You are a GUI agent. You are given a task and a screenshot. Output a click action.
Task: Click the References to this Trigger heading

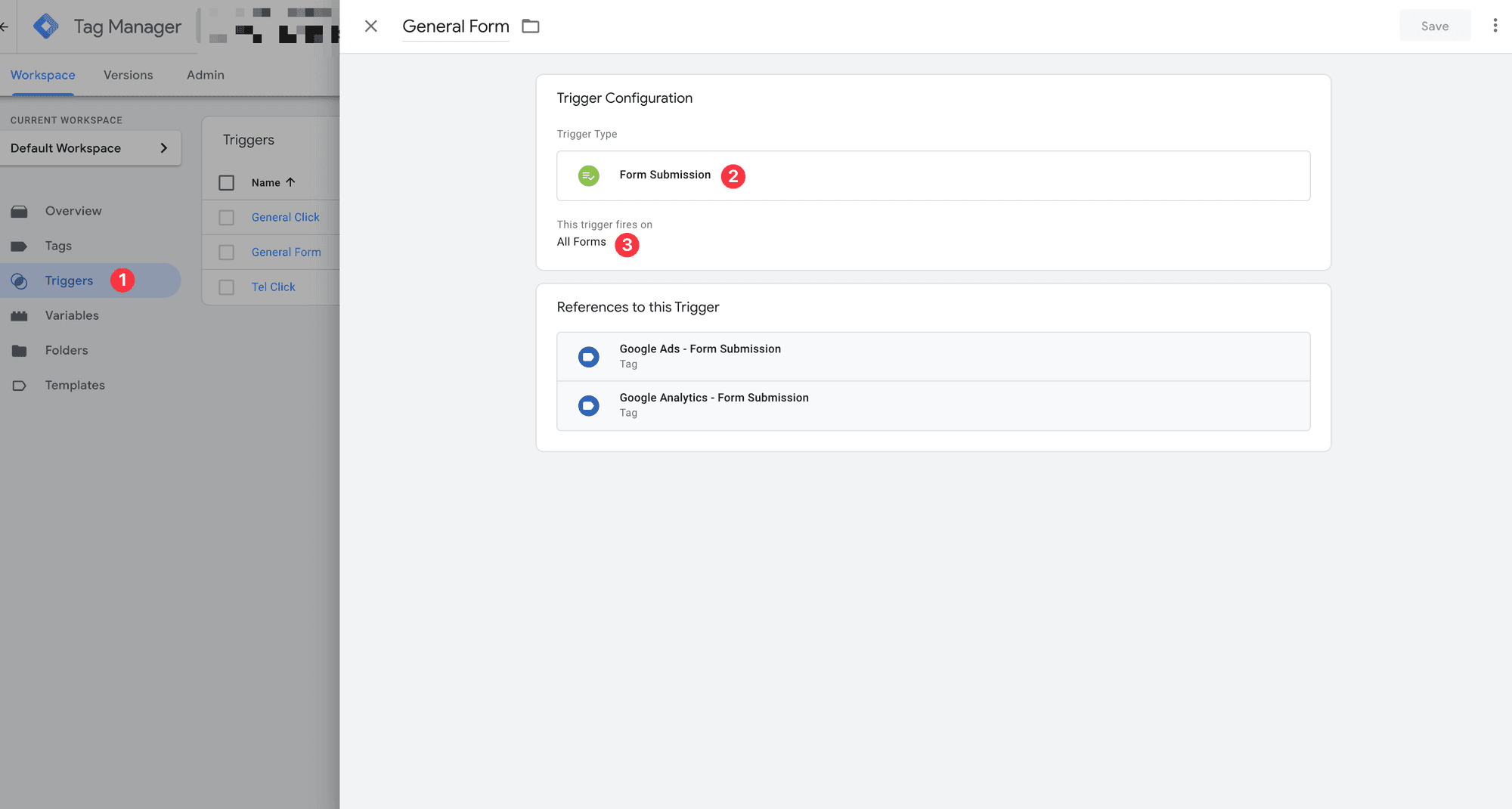tap(638, 307)
